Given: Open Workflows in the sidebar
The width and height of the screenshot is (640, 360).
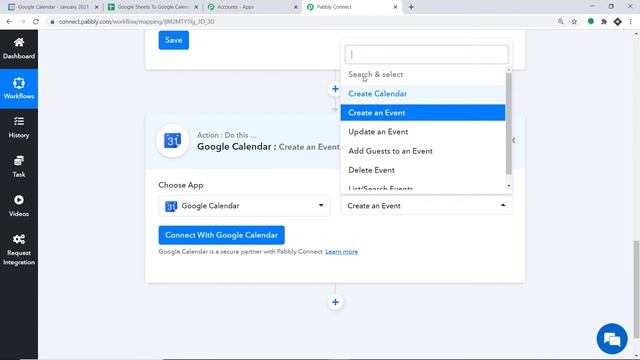Looking at the screenshot, I should tap(19, 89).
